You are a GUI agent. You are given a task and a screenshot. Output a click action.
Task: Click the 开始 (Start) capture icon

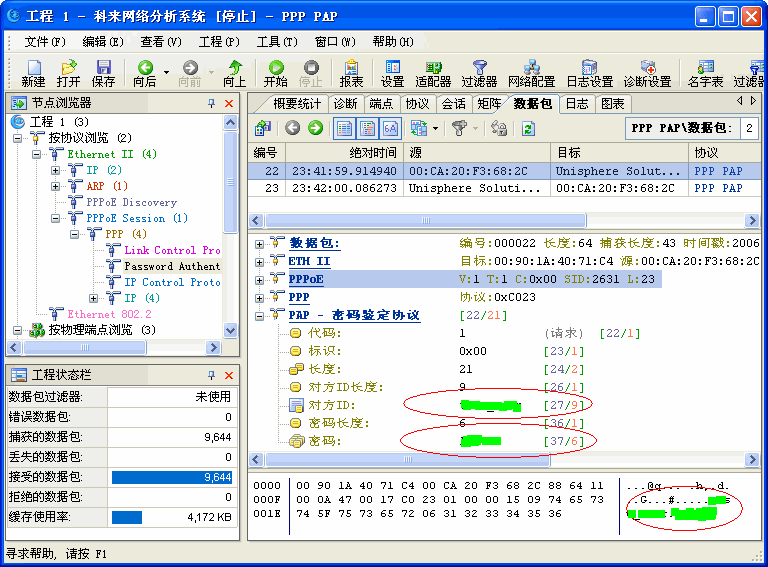[x=275, y=73]
